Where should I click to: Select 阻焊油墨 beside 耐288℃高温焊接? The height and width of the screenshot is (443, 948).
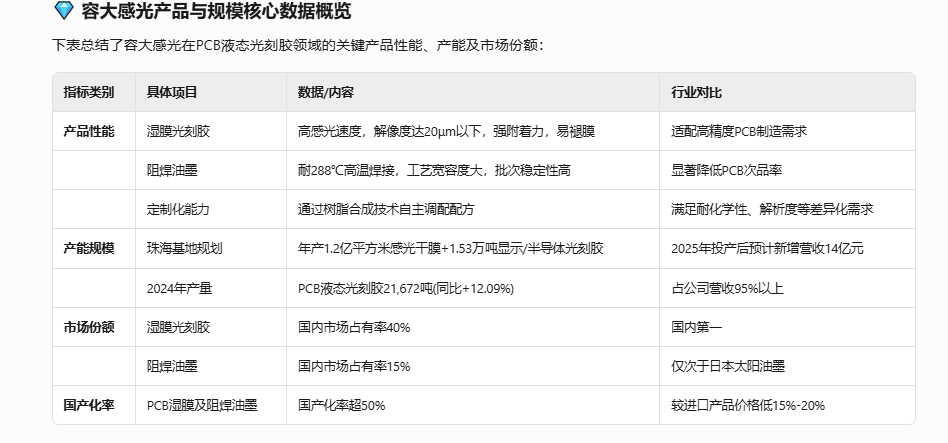coord(172,170)
